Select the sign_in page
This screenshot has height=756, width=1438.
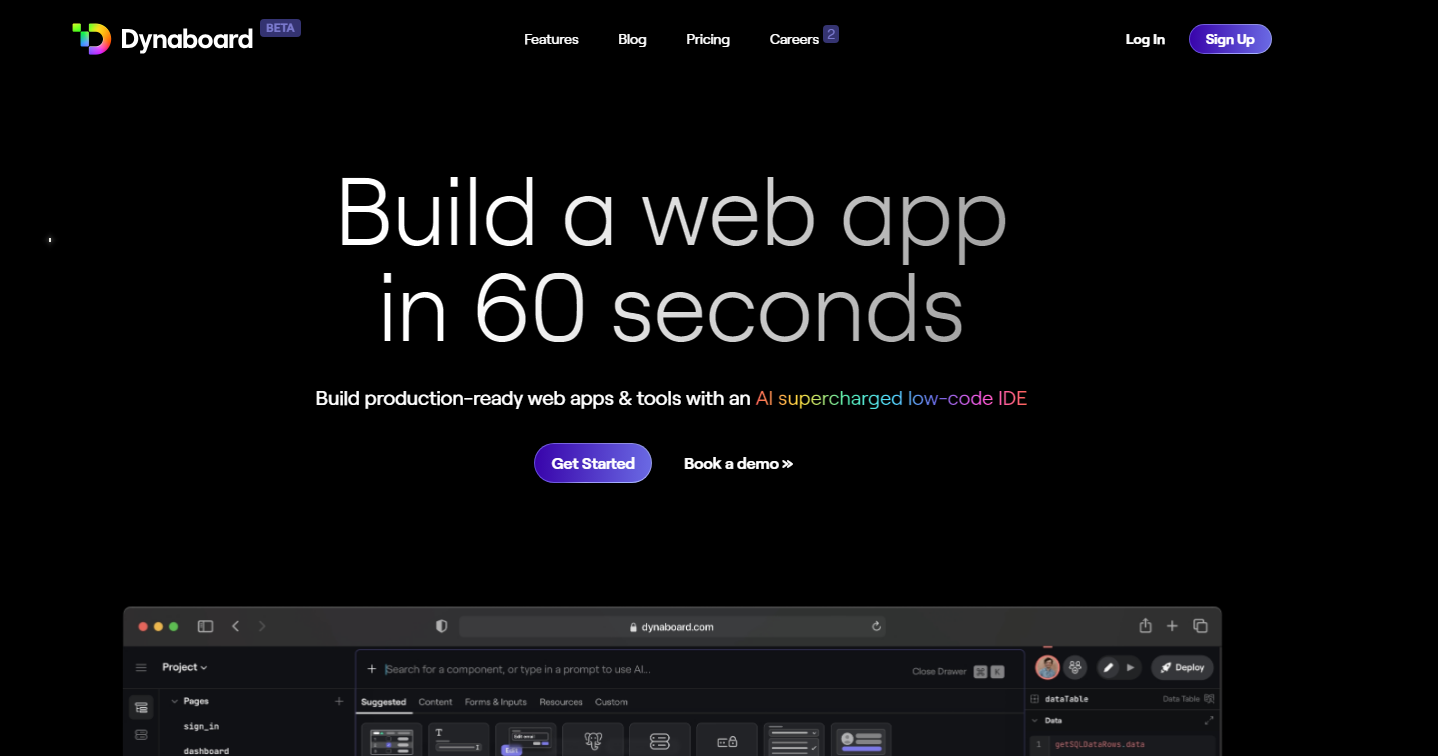(201, 726)
